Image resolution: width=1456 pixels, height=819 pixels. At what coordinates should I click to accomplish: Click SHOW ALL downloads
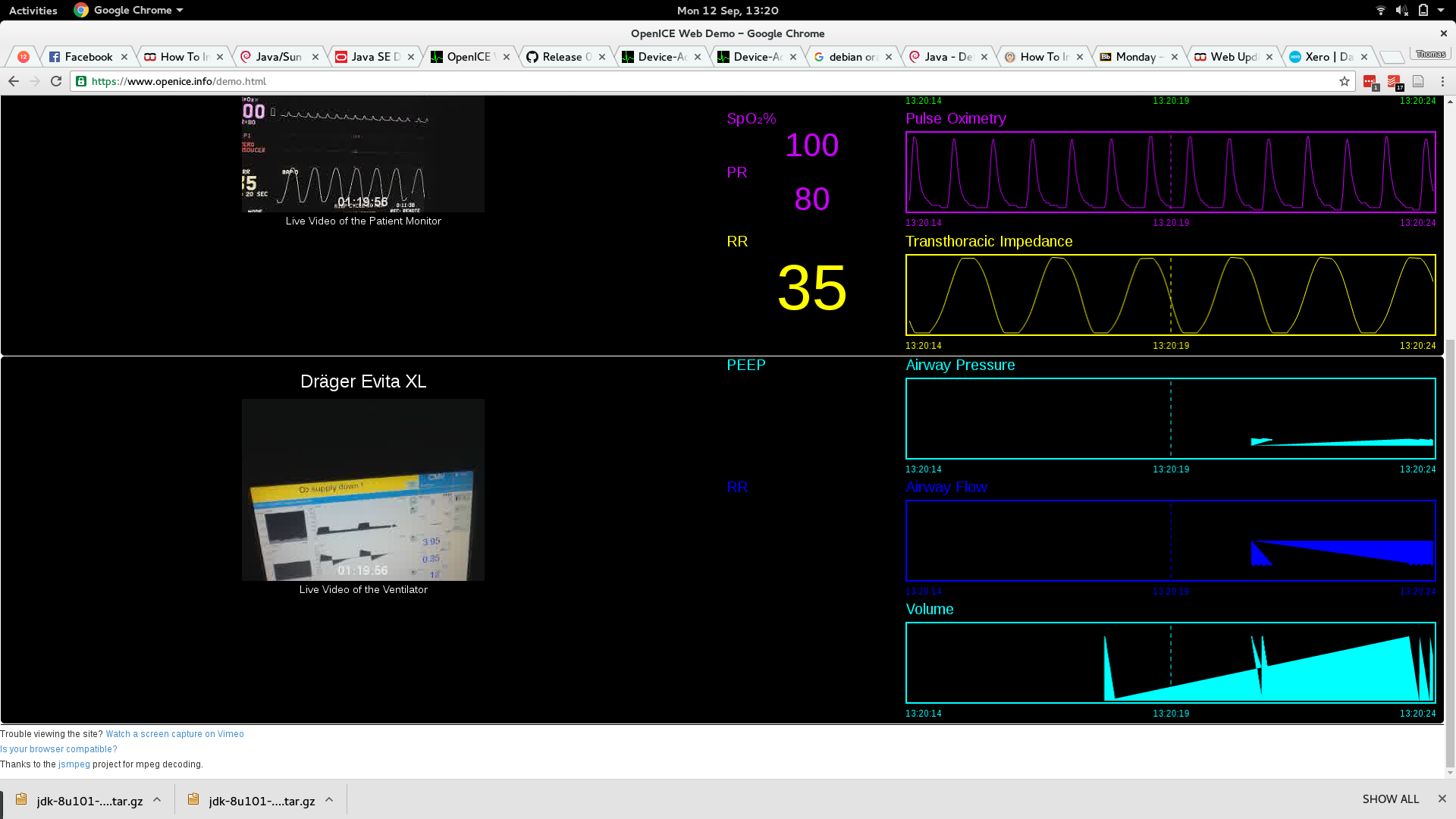tap(1390, 799)
